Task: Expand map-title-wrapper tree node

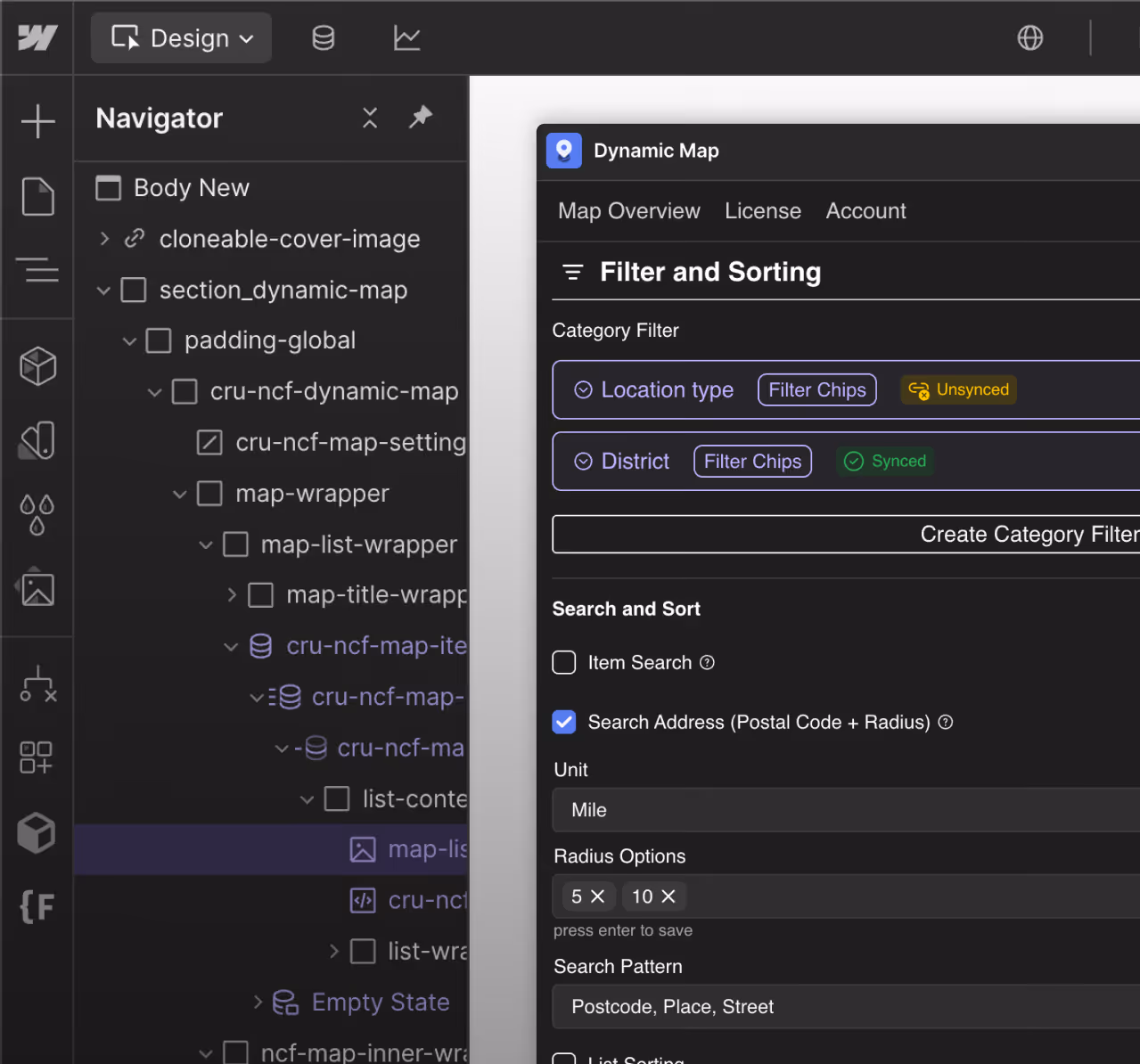Action: coord(232,594)
